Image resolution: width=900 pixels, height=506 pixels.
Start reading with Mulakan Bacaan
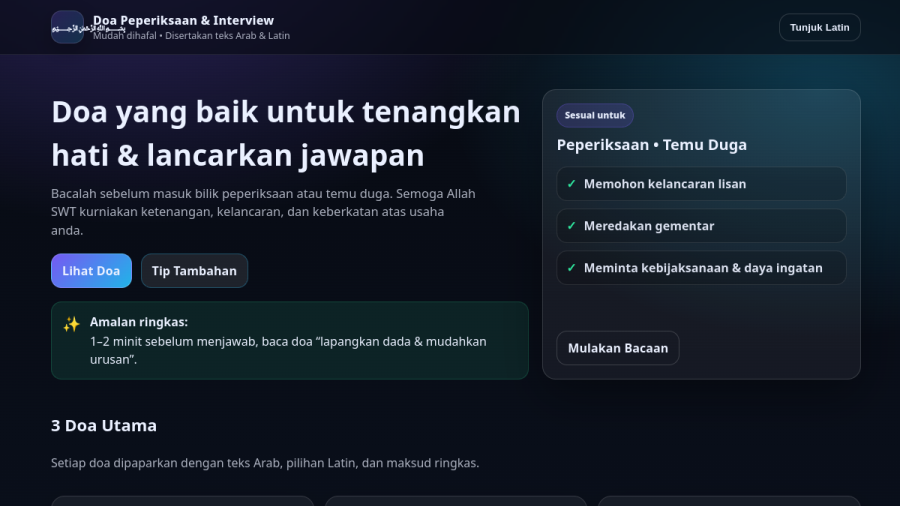(x=618, y=348)
